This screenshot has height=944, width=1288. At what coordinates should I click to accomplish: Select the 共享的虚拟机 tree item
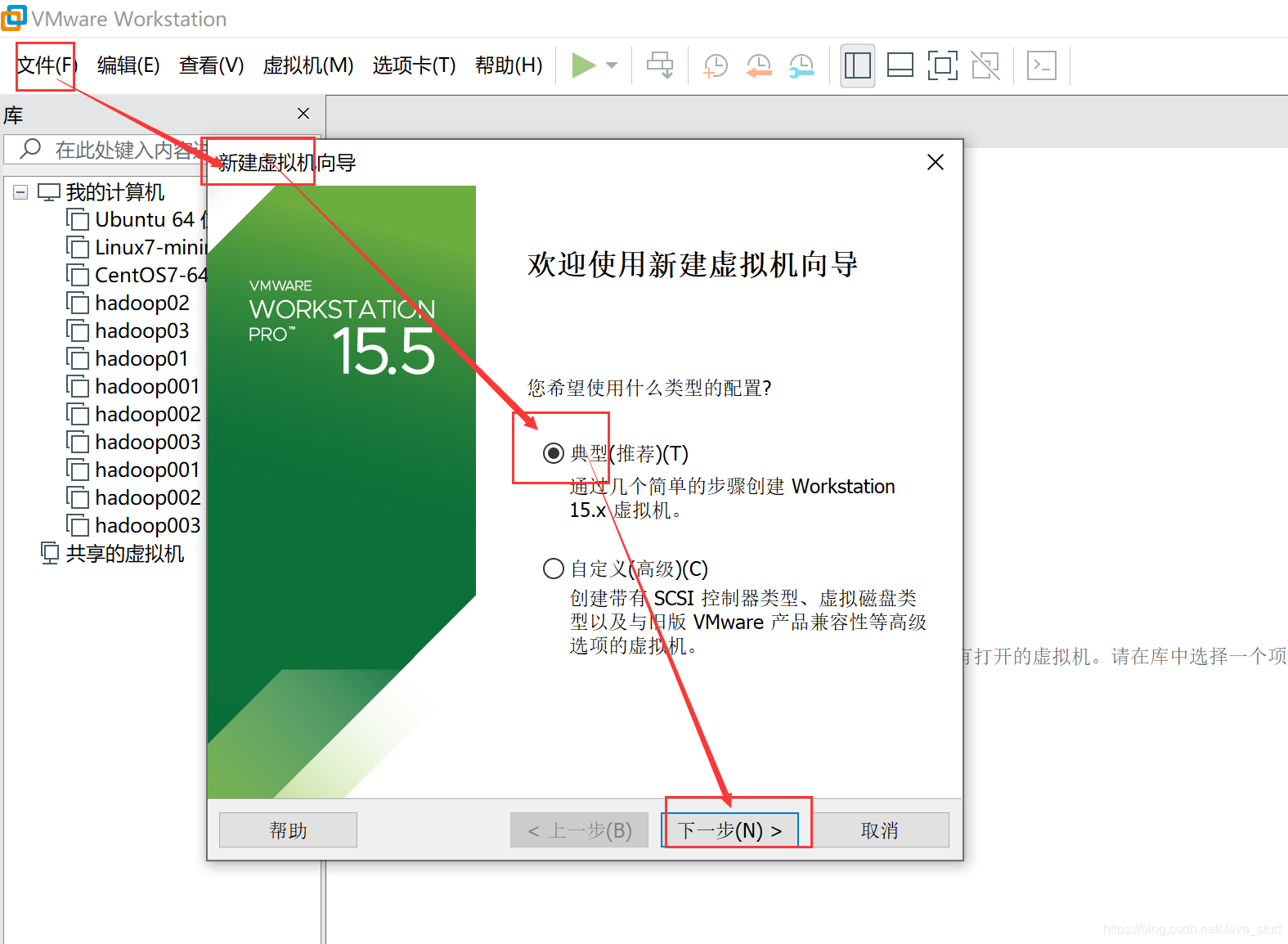click(x=124, y=554)
